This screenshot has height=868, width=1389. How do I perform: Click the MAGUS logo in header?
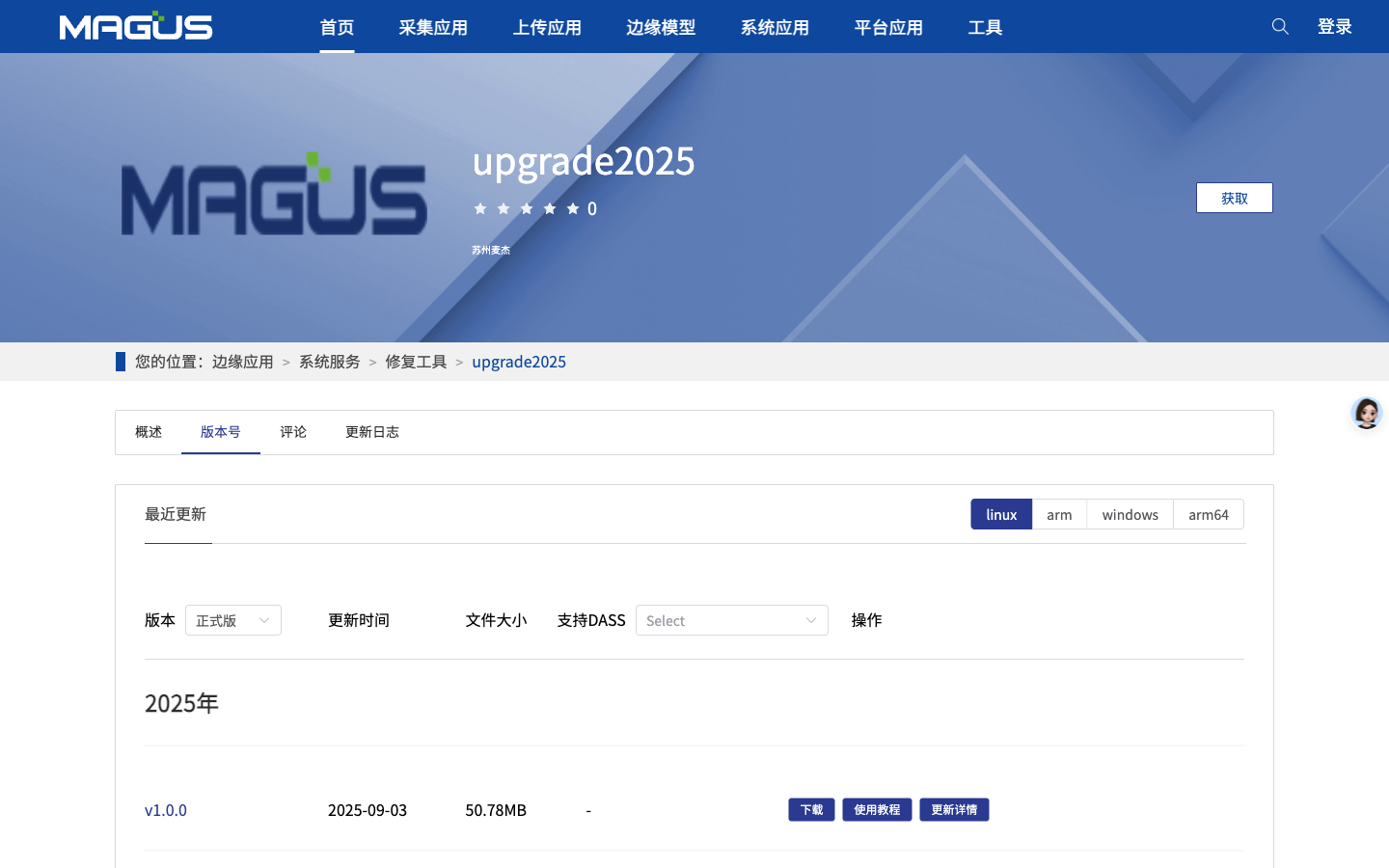click(136, 26)
